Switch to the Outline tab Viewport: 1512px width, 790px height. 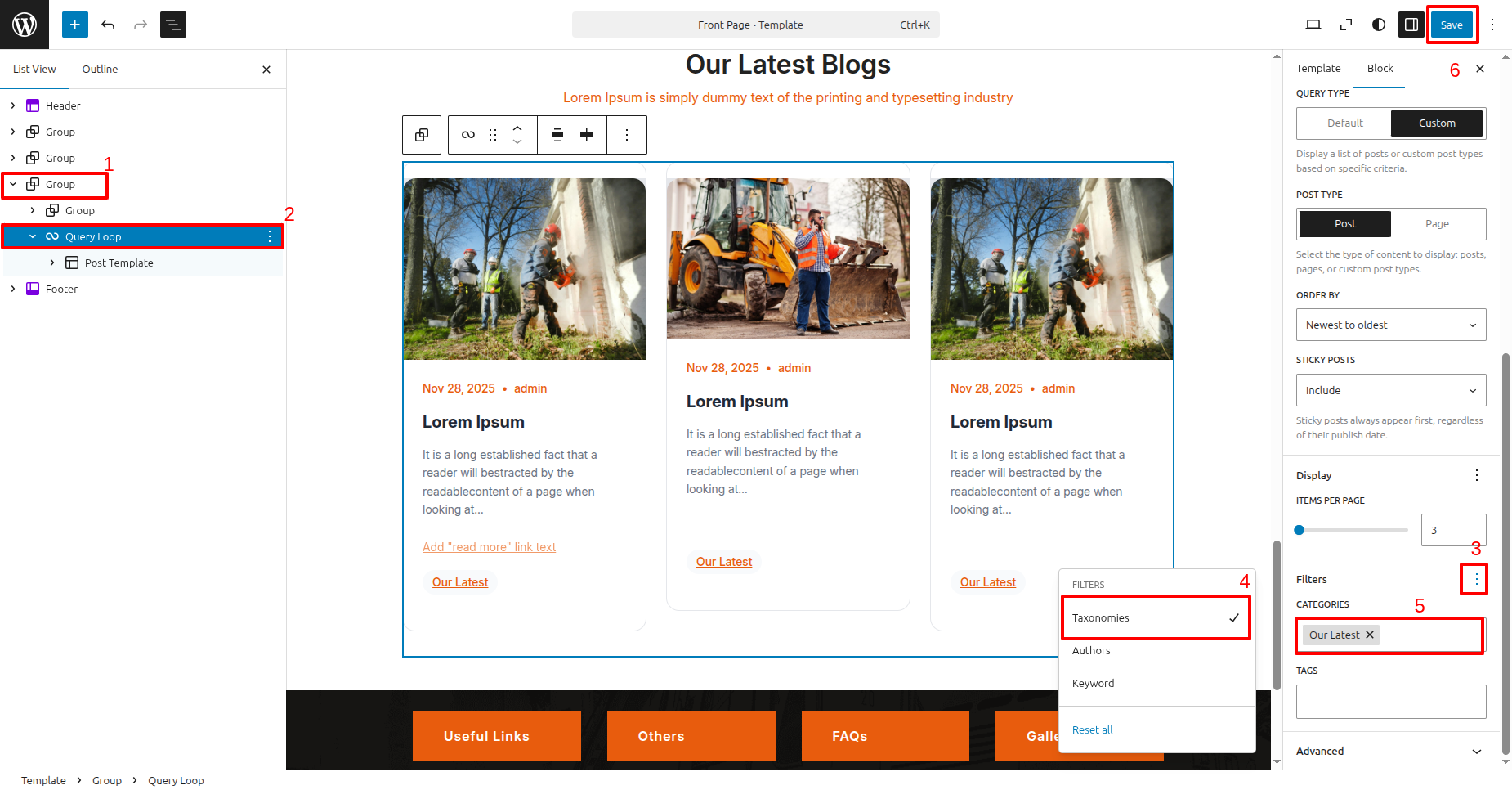[100, 70]
